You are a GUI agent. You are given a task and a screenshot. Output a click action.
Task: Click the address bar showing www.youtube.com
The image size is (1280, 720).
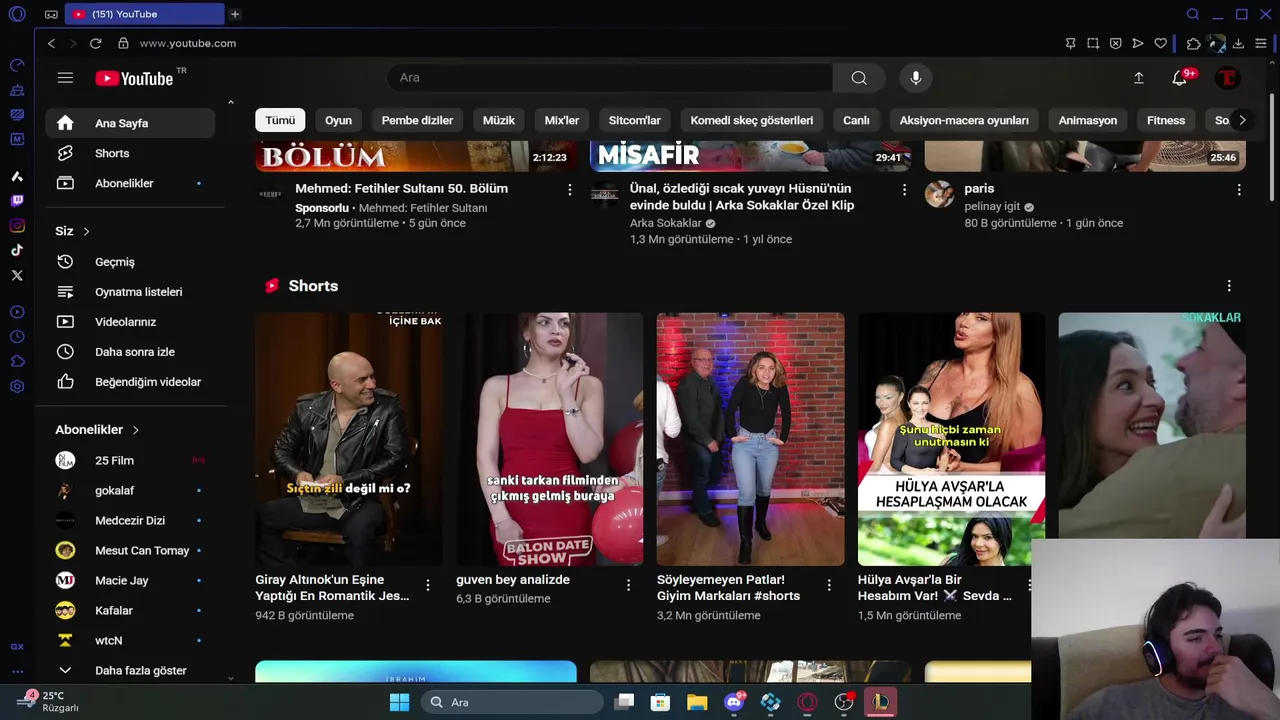(188, 43)
